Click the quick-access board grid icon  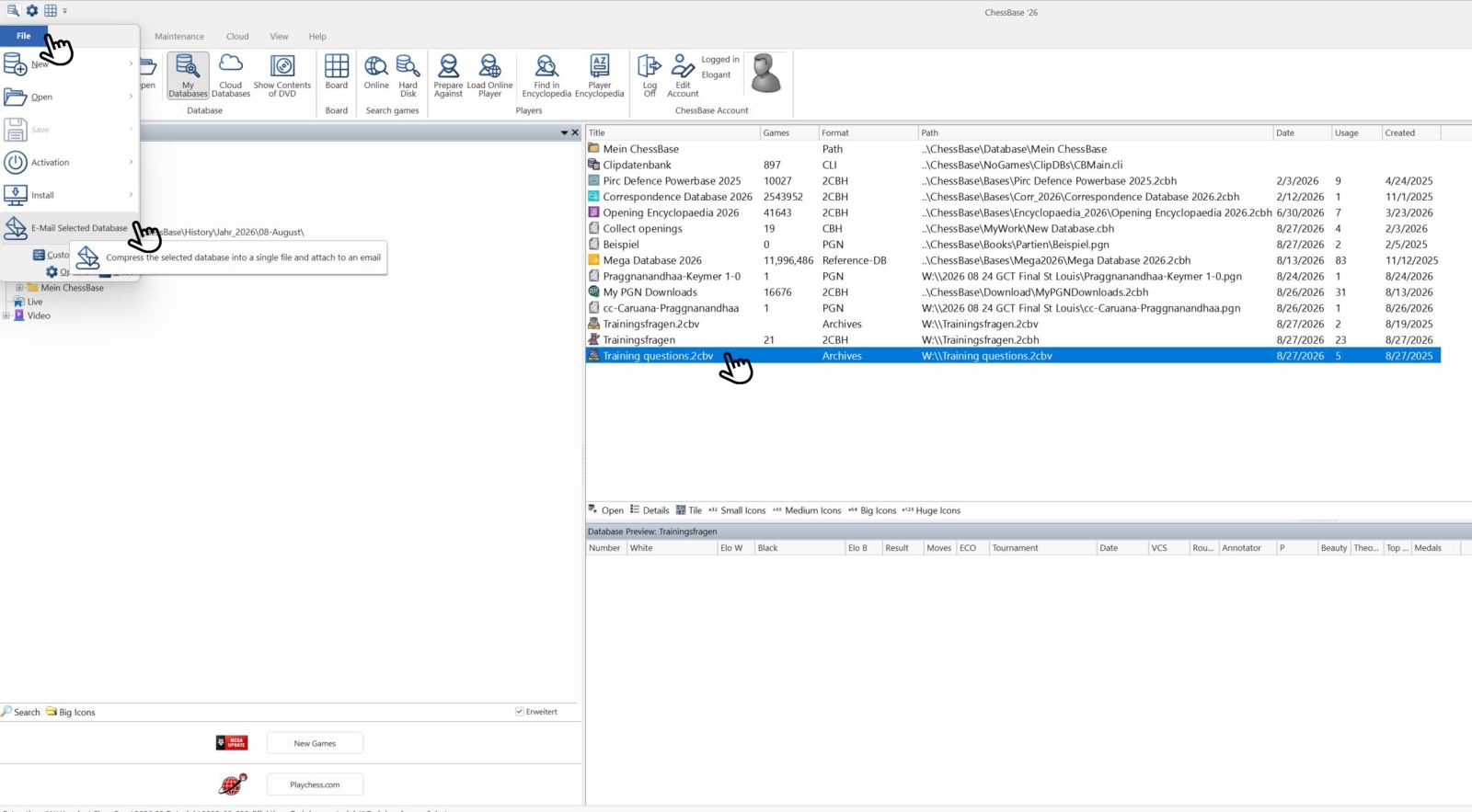51,10
